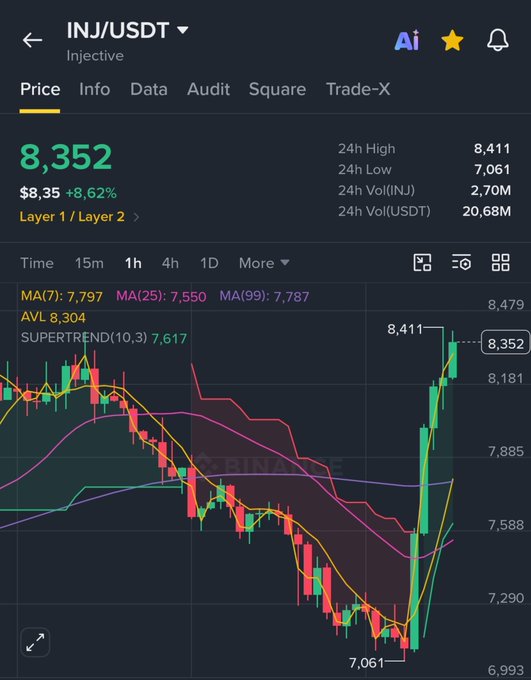The height and width of the screenshot is (680, 531).
Task: Open the Layer 1 / Layer 2 category link
Action: point(72,216)
